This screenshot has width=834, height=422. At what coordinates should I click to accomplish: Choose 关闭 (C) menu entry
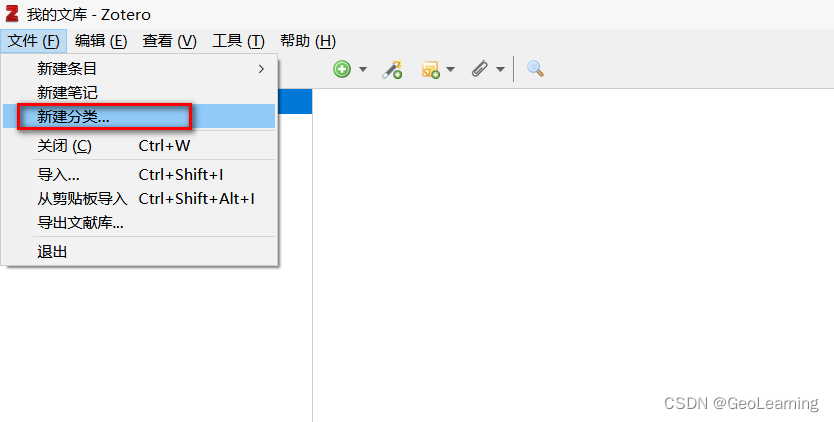coord(139,145)
